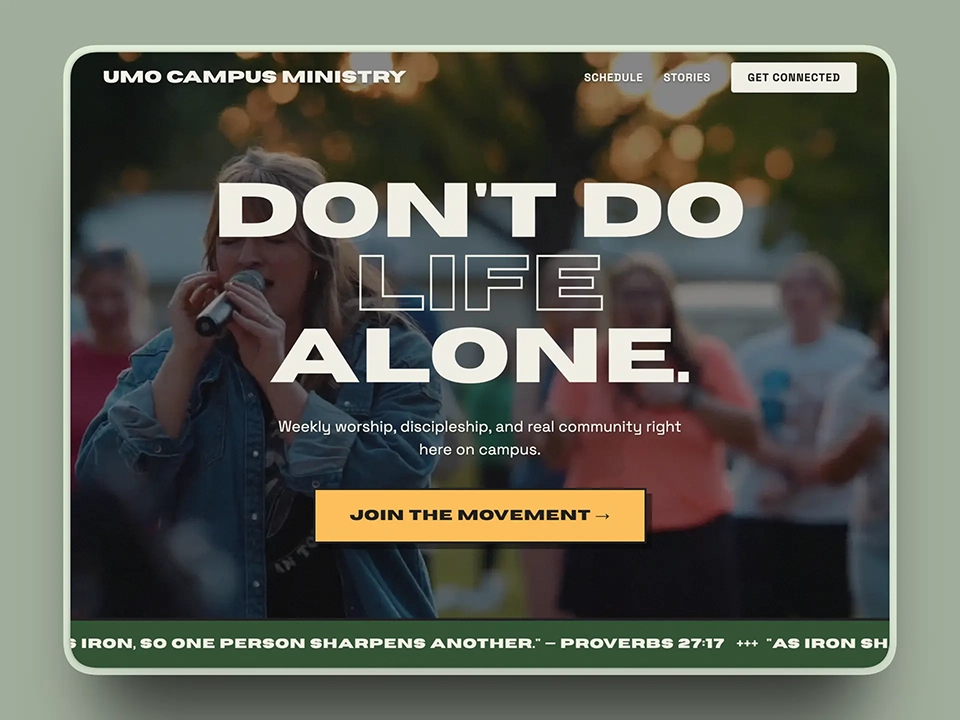Click the outlined "LIFE" word
Viewport: 960px width, 720px height.
pos(481,283)
